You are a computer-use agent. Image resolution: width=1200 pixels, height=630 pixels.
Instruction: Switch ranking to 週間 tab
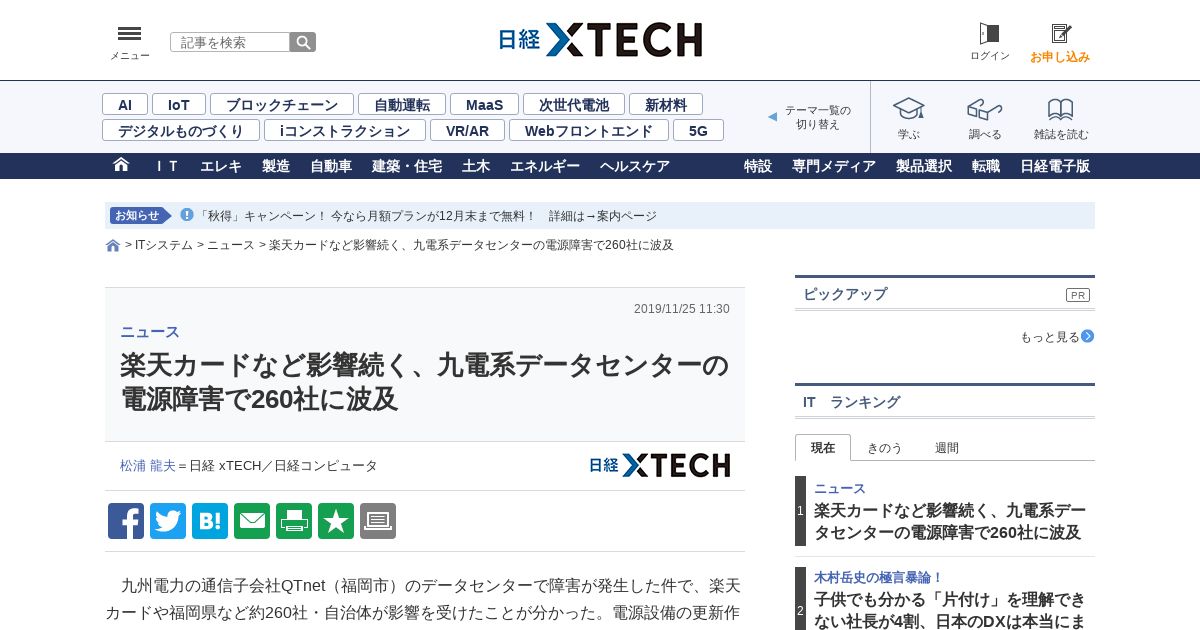(x=947, y=447)
